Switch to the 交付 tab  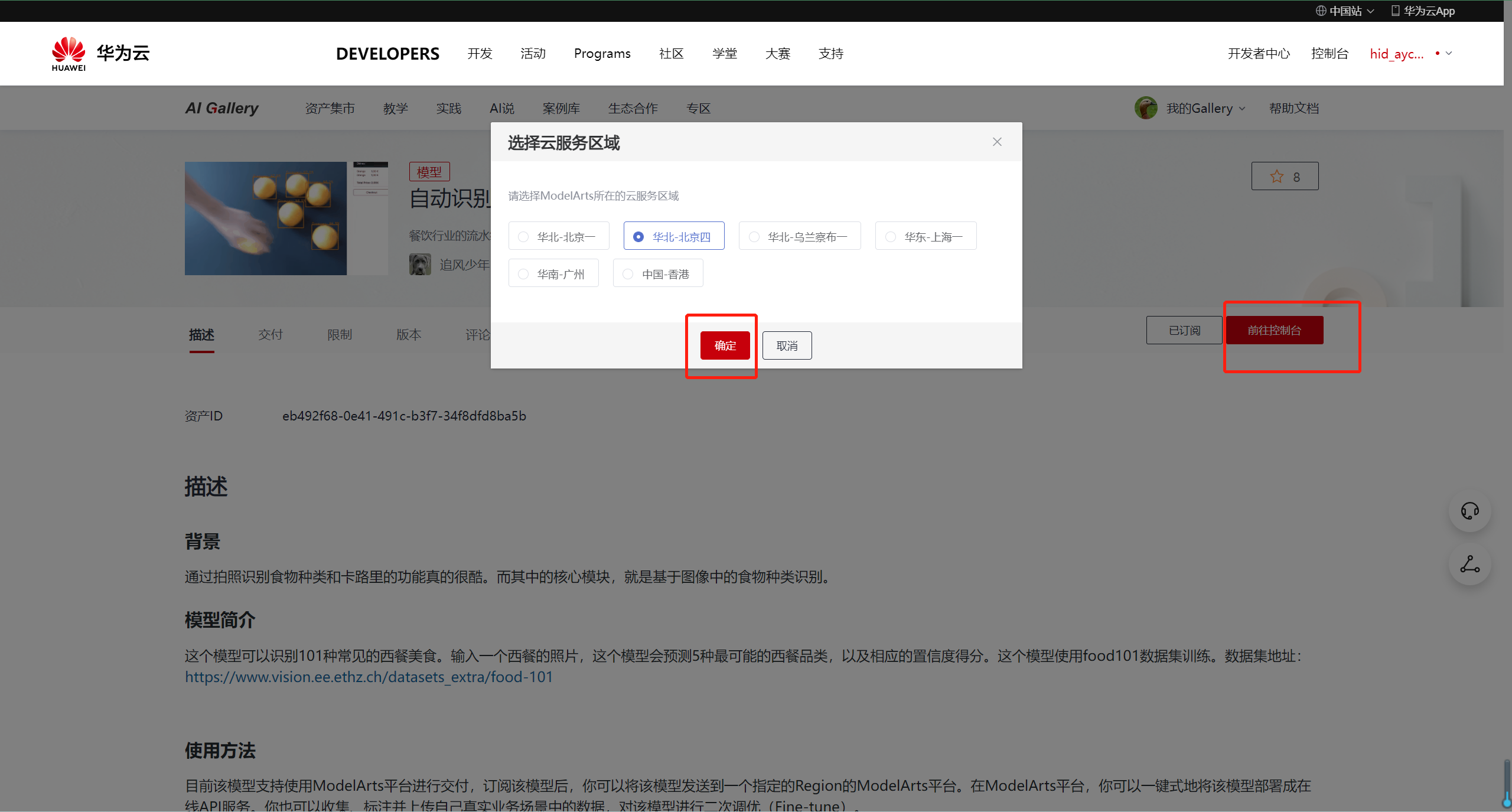271,335
